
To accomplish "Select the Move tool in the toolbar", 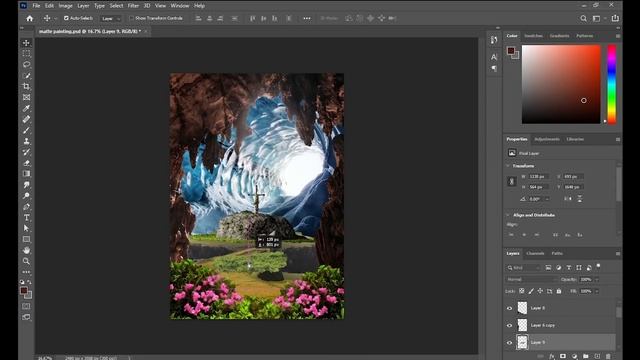I will tap(27, 43).
